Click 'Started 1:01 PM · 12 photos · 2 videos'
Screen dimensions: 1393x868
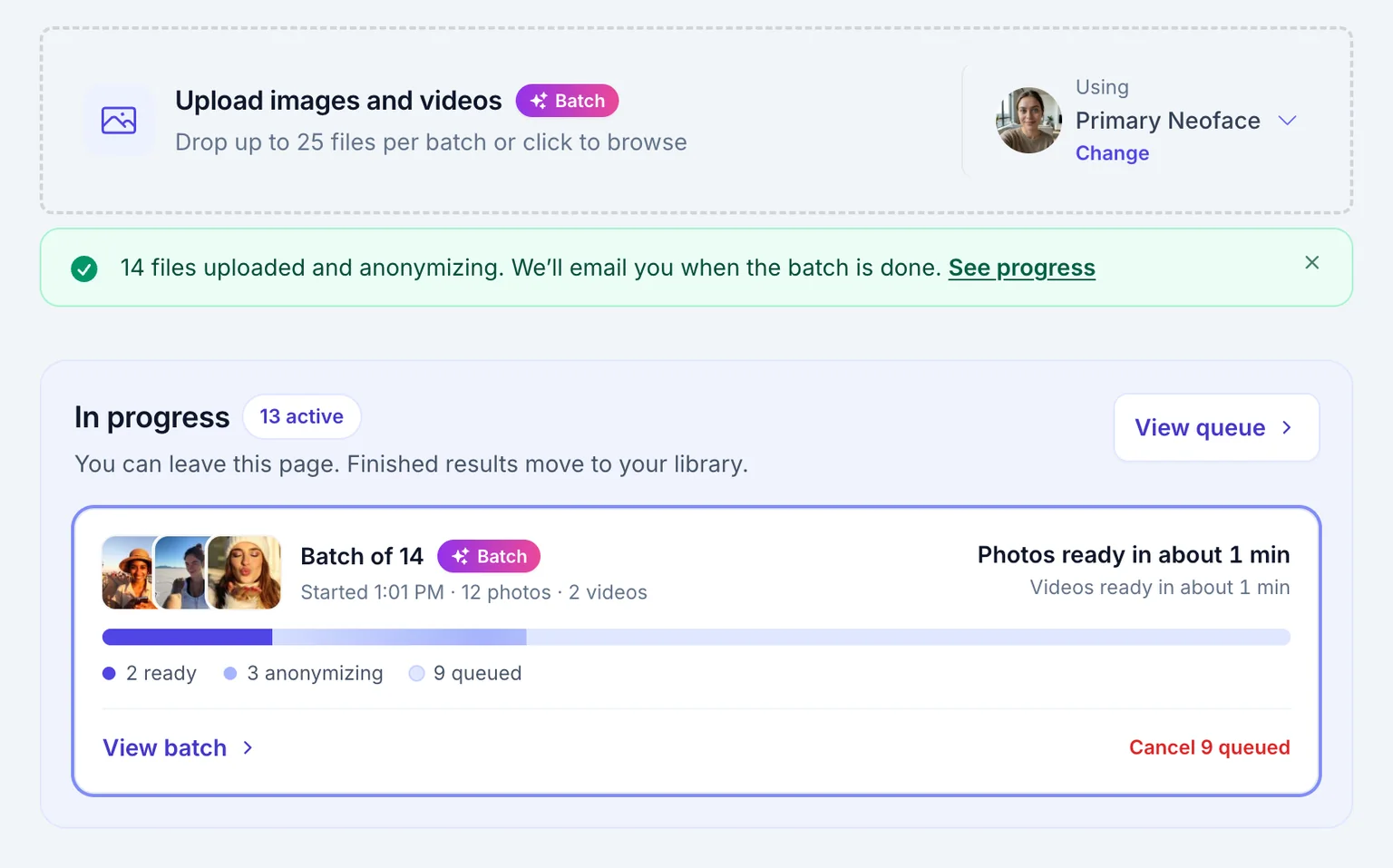click(x=473, y=592)
